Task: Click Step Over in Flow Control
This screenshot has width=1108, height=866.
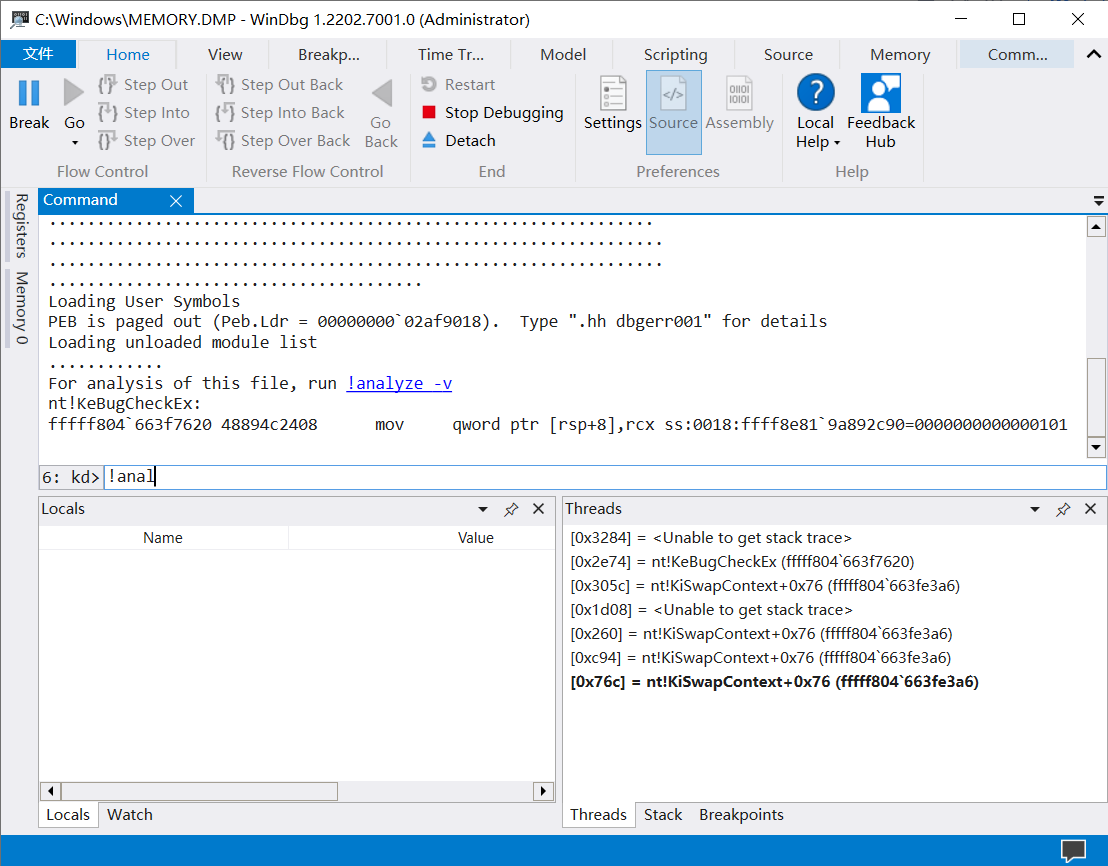Action: point(147,141)
